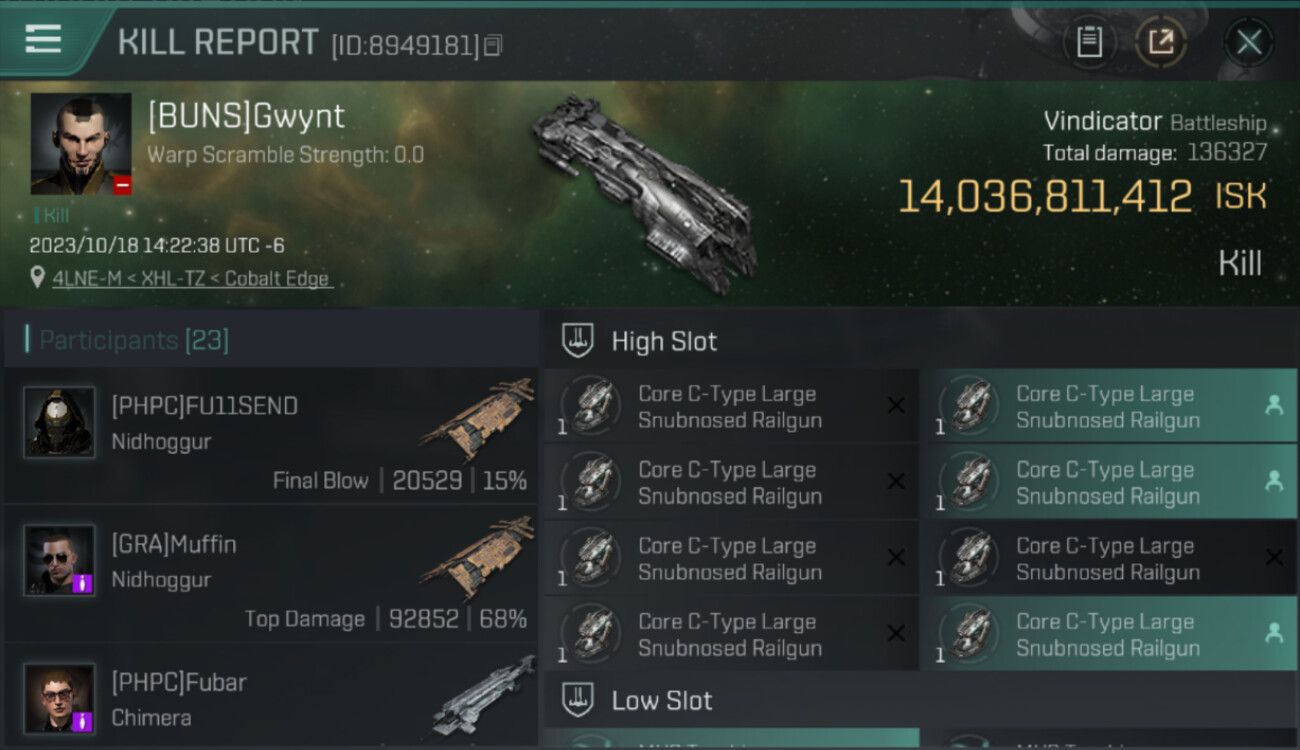Click the first destroyed Snubnosed Railgun item
This screenshot has height=750, width=1300.
click(731, 406)
